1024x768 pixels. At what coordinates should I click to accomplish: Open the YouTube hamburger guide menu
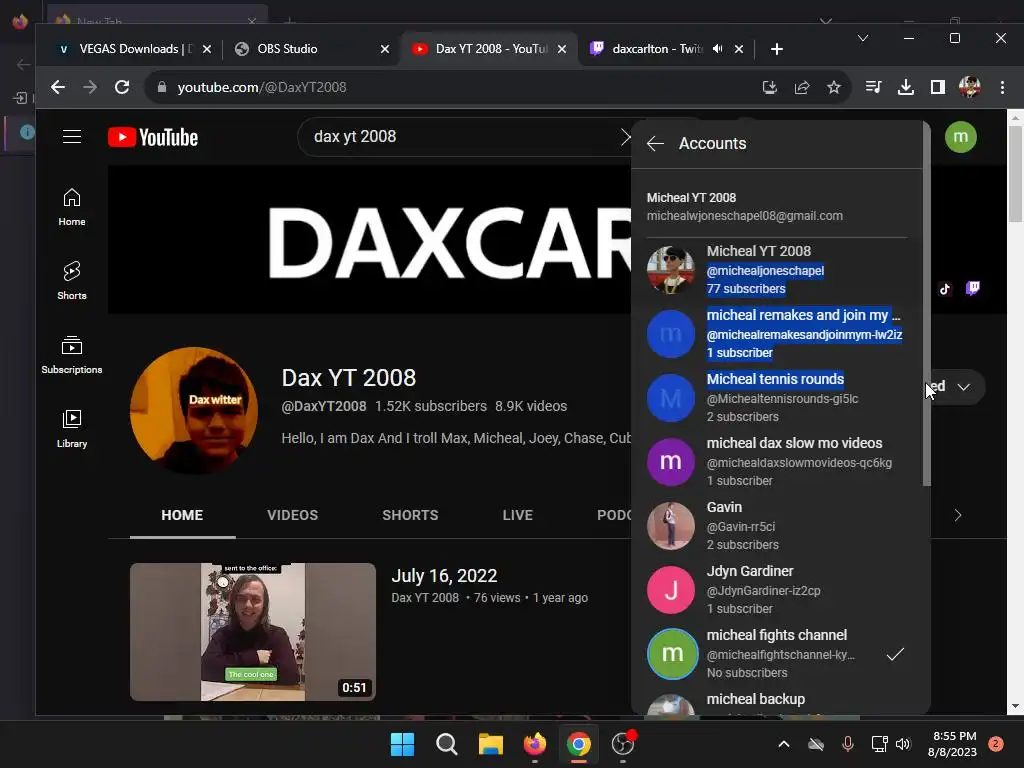(x=72, y=136)
